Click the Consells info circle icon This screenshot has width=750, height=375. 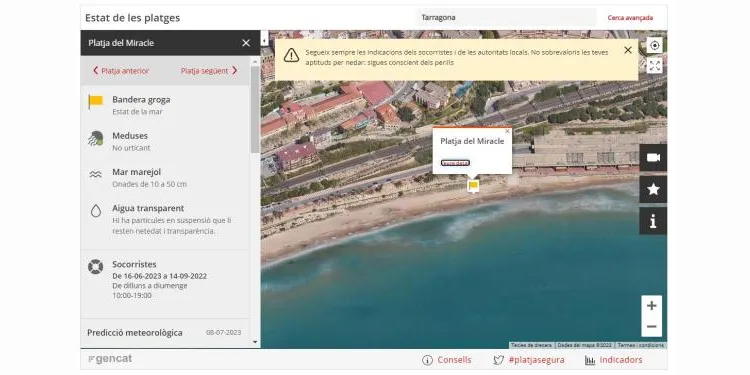point(428,360)
